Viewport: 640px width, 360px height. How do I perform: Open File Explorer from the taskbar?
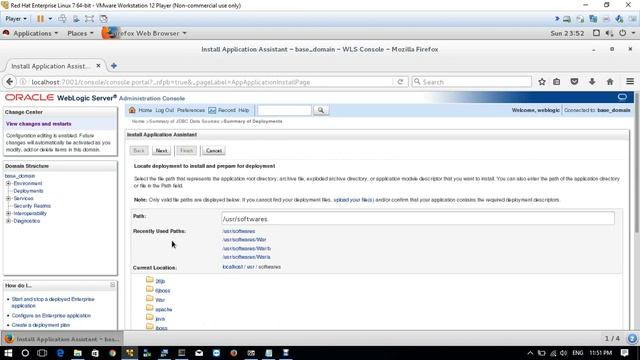point(78,353)
